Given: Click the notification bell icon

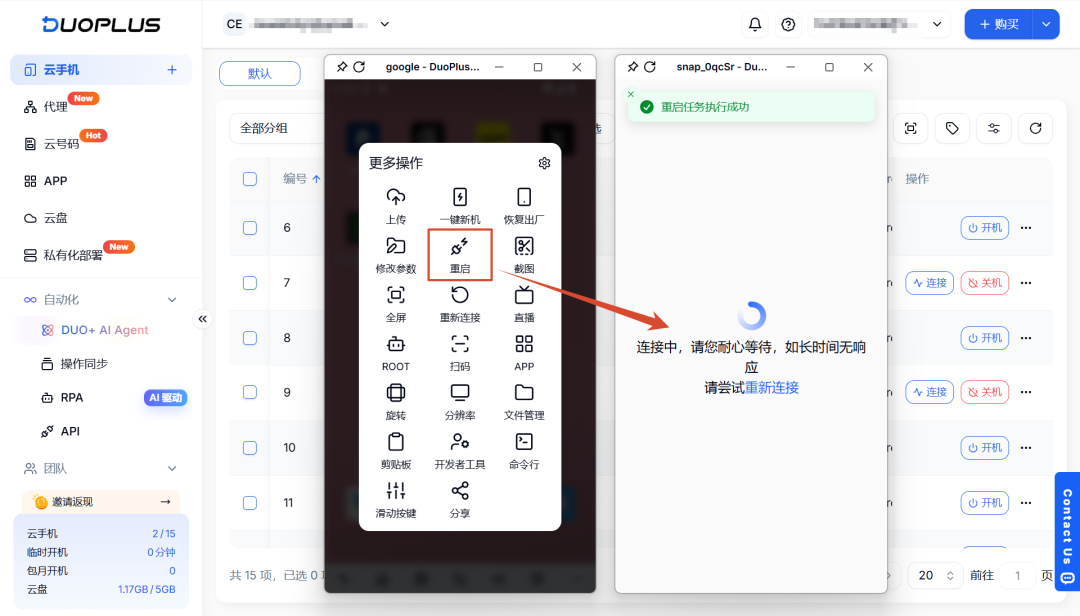Looking at the screenshot, I should 755,24.
